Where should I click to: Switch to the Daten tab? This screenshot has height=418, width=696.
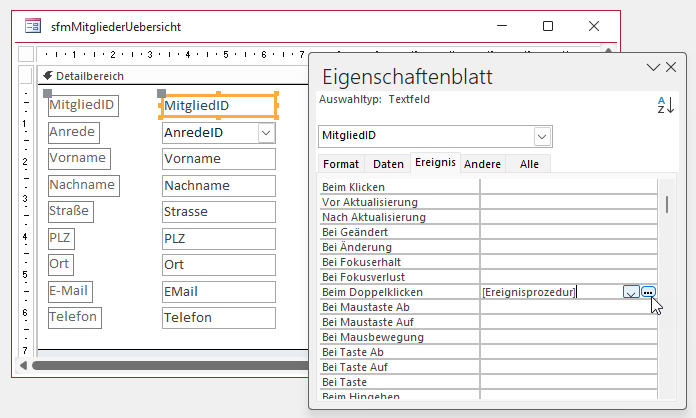pos(388,164)
